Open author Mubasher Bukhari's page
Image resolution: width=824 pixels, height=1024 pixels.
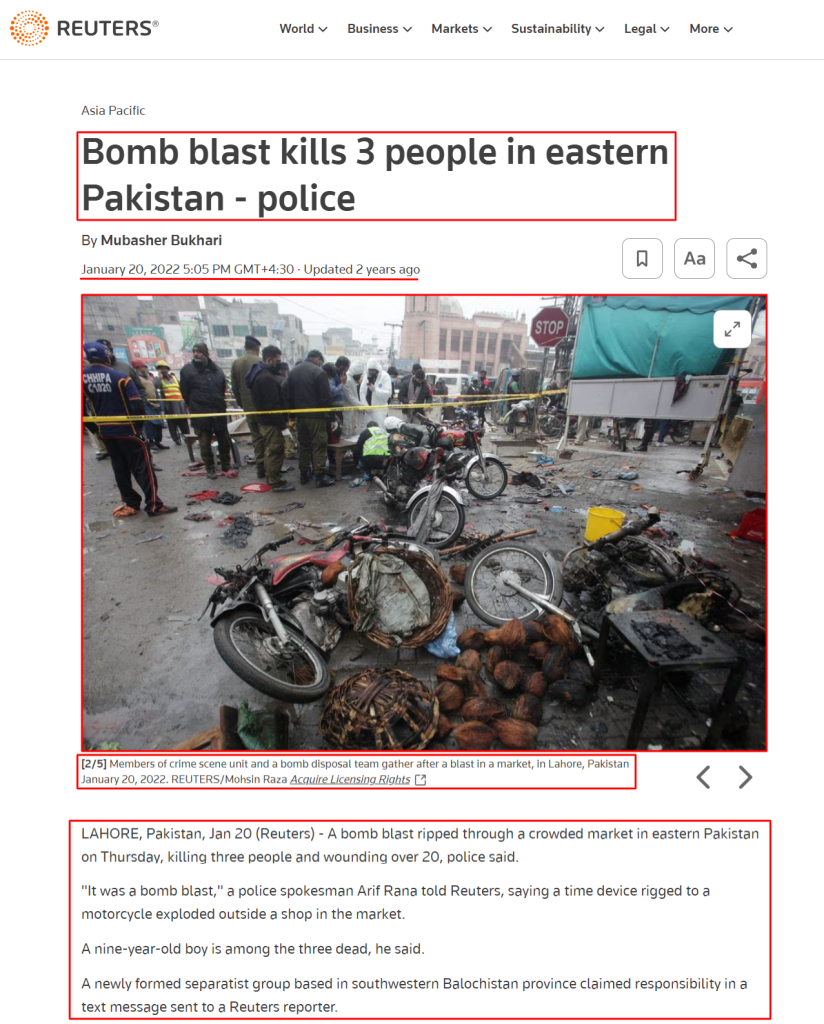click(161, 240)
